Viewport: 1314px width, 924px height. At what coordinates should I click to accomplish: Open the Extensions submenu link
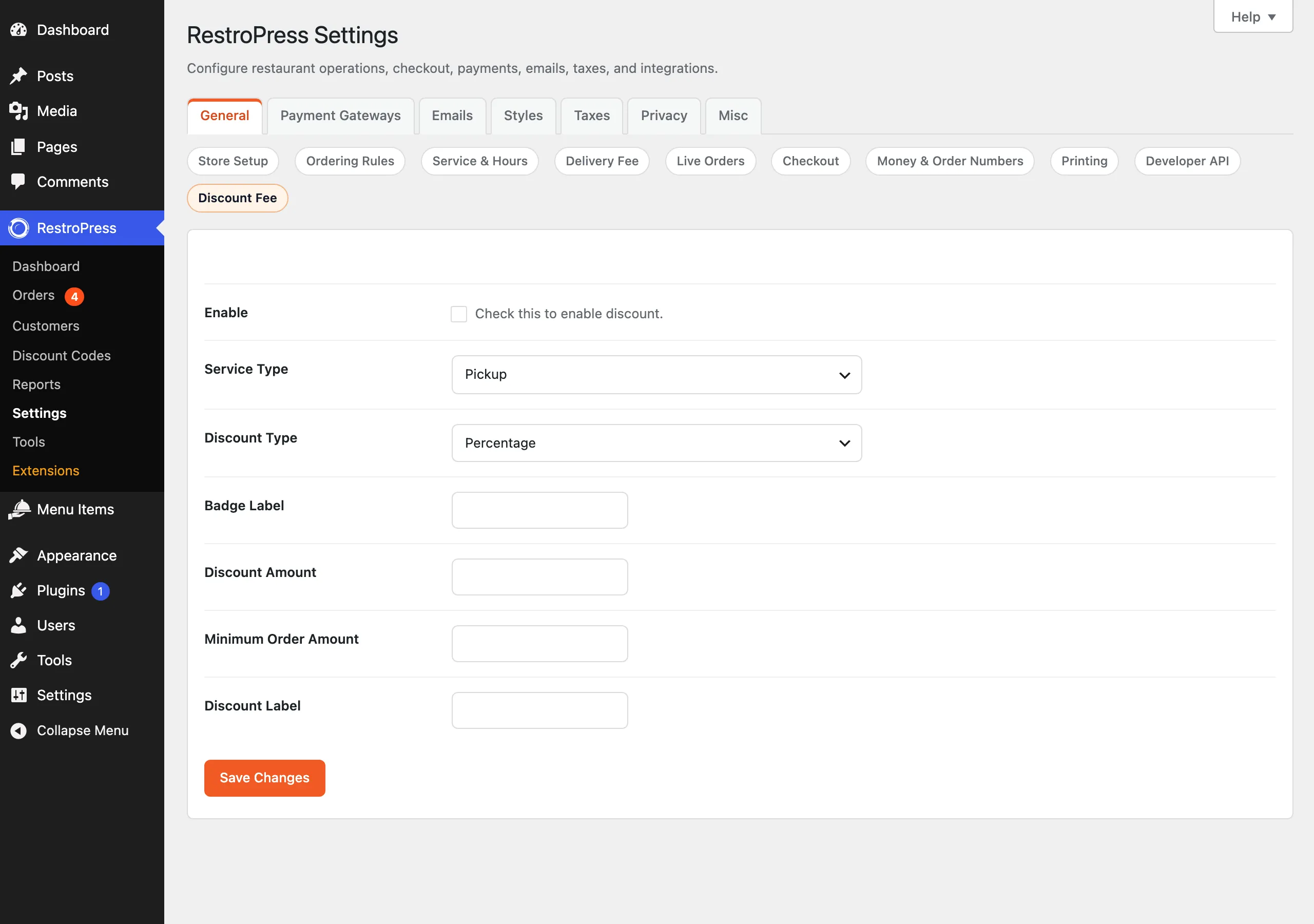point(46,471)
